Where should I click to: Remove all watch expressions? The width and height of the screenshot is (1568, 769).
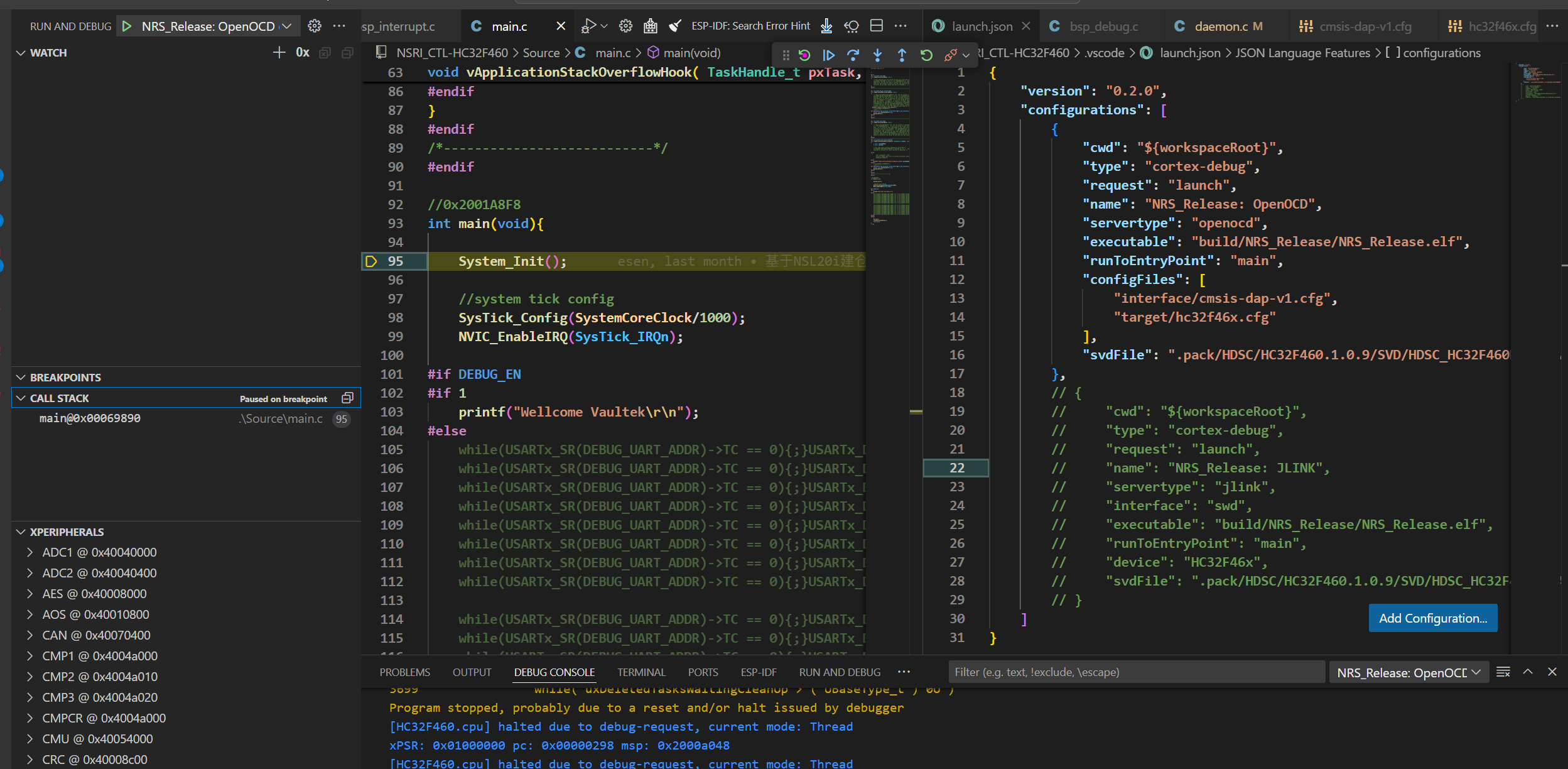pyautogui.click(x=325, y=53)
